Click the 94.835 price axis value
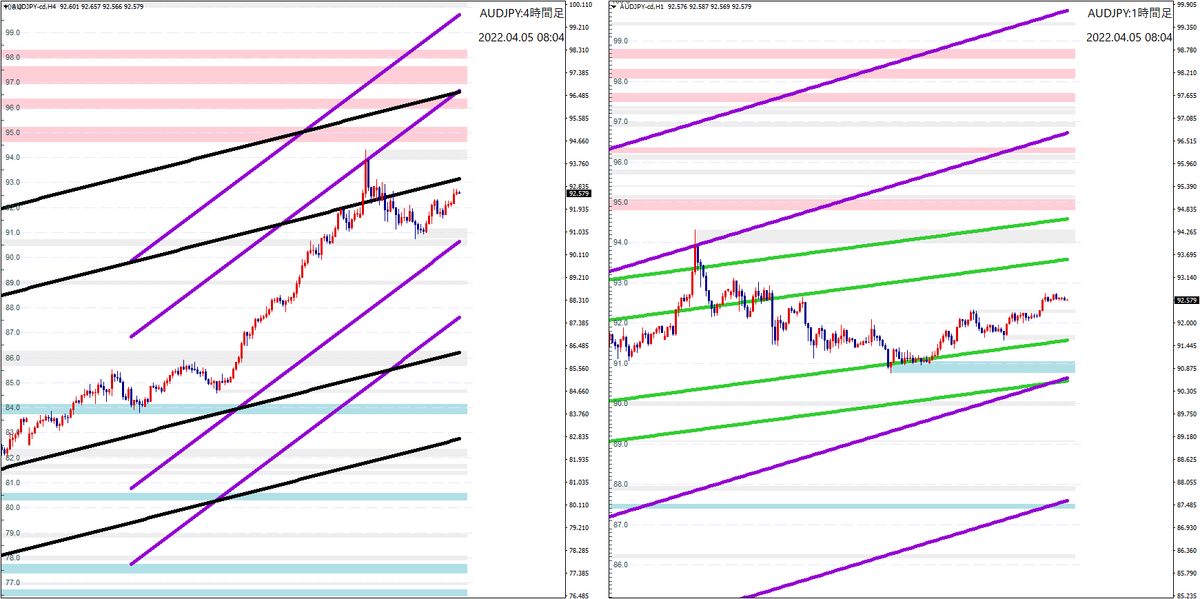1200x599 pixels. (1188, 209)
